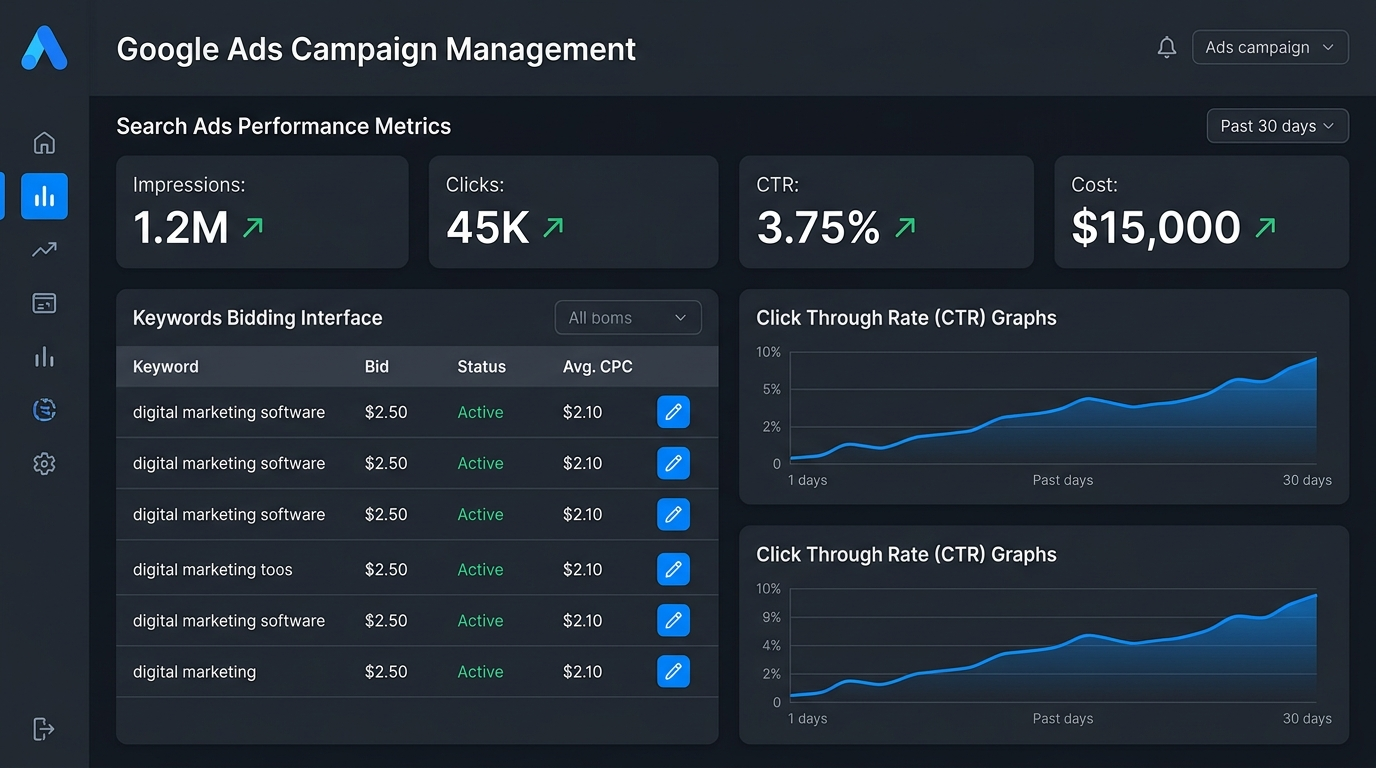Select the Impressions 1.2M metric card
The image size is (1376, 768).
[262, 212]
